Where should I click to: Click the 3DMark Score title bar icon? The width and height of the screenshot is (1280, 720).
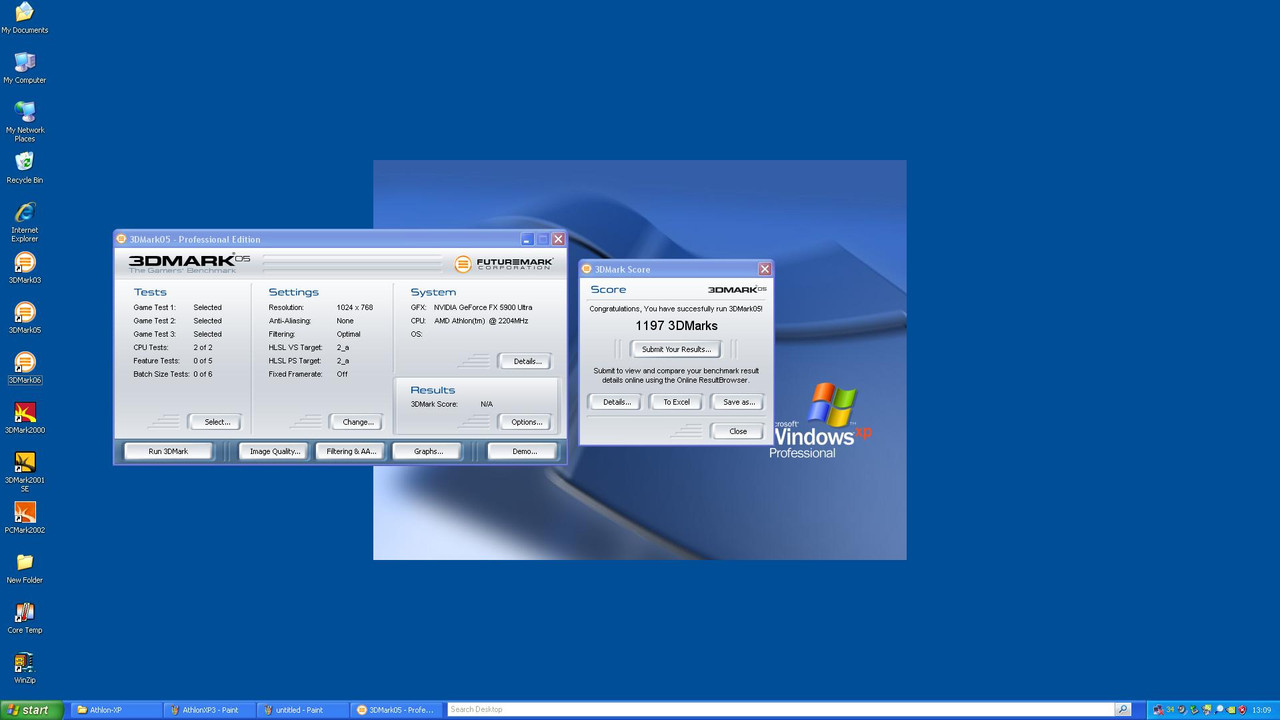[587, 269]
